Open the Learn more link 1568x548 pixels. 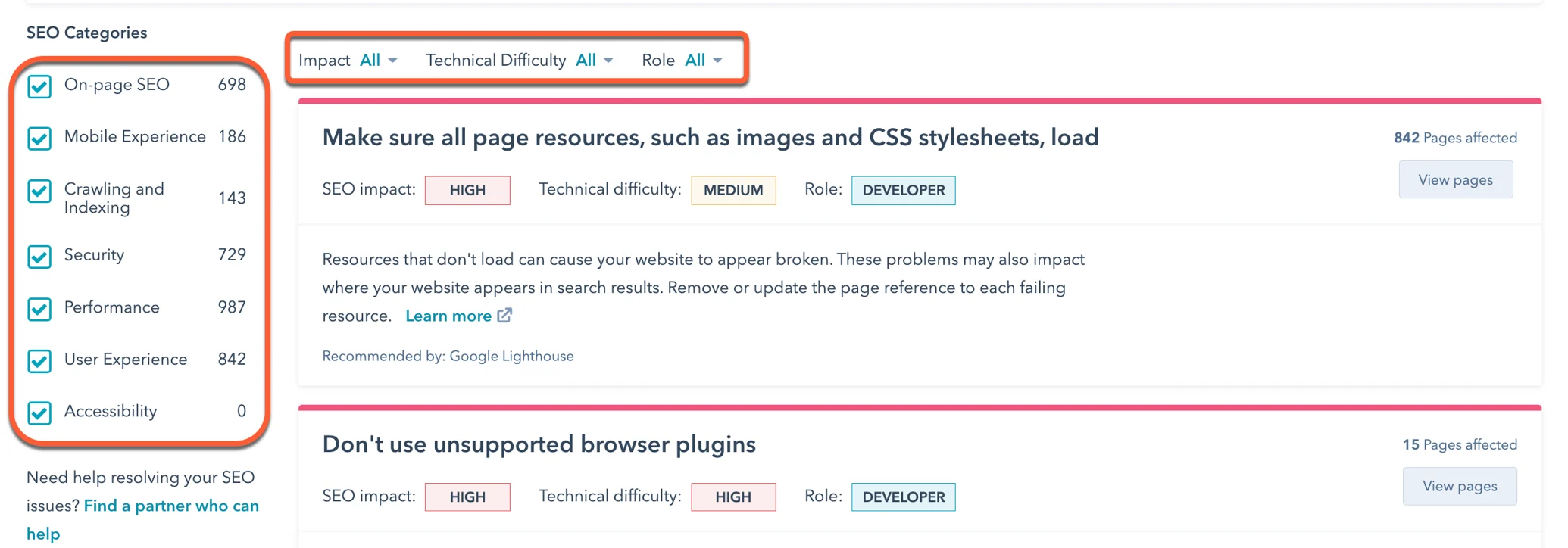448,316
